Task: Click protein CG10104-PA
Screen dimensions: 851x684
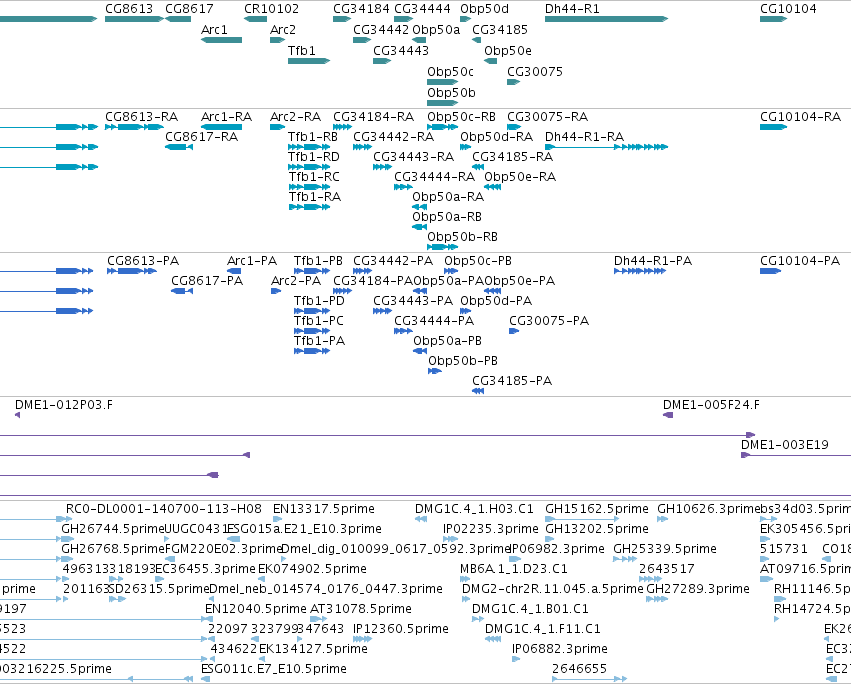Action: (x=770, y=271)
